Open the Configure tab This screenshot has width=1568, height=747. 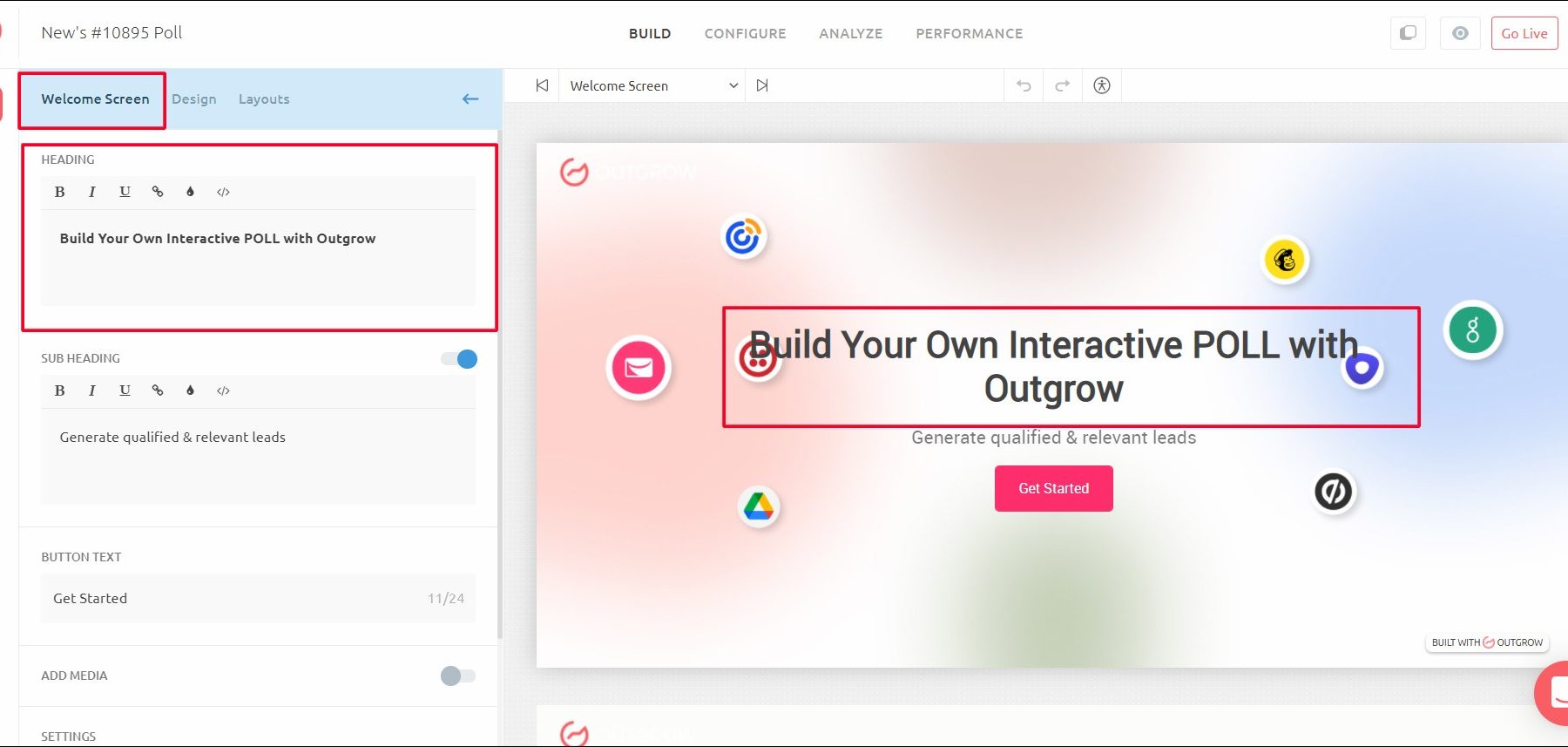click(745, 34)
